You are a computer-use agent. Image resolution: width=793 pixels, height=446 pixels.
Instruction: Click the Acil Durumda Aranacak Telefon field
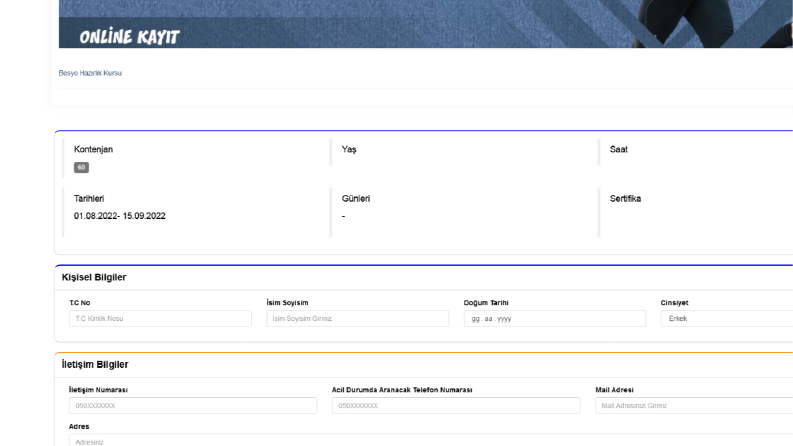pyautogui.click(x=456, y=406)
